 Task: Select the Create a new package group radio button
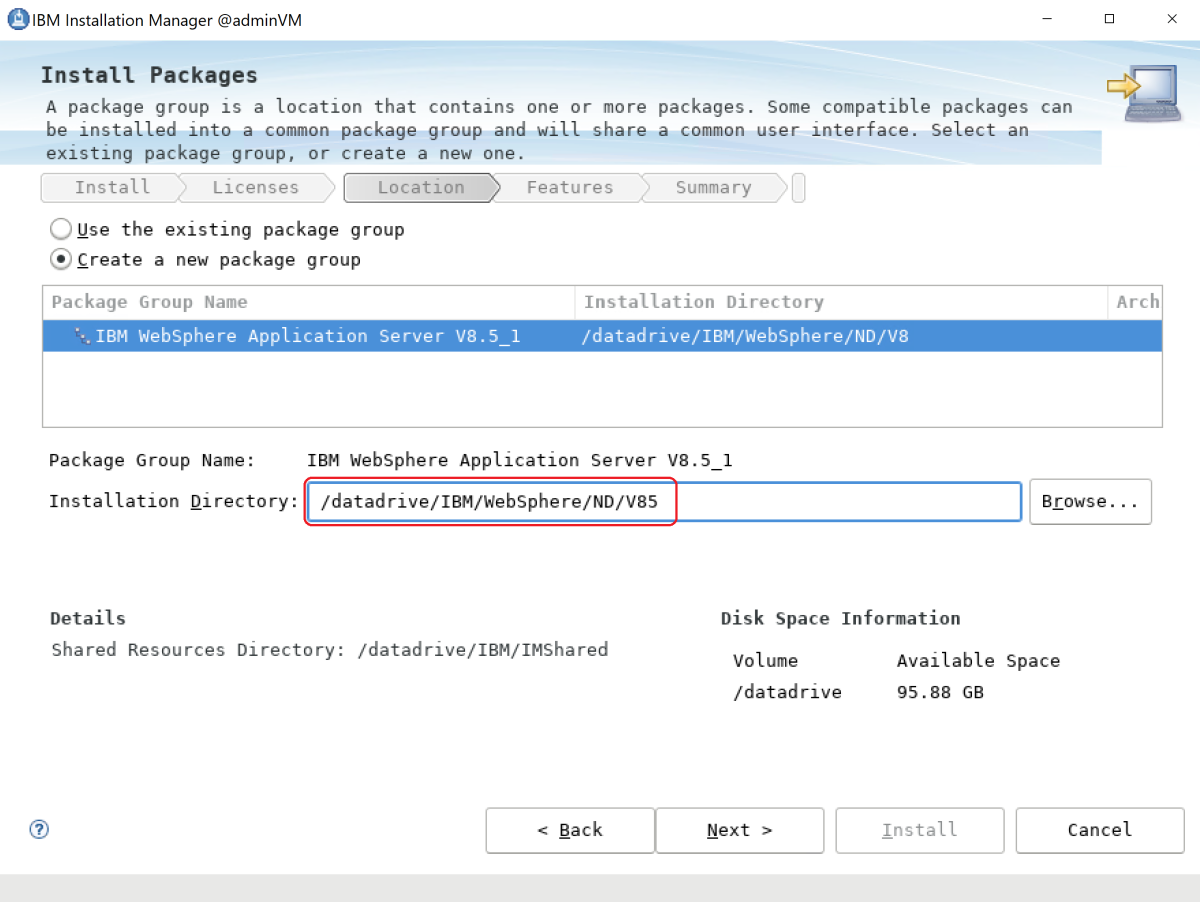click(60, 259)
